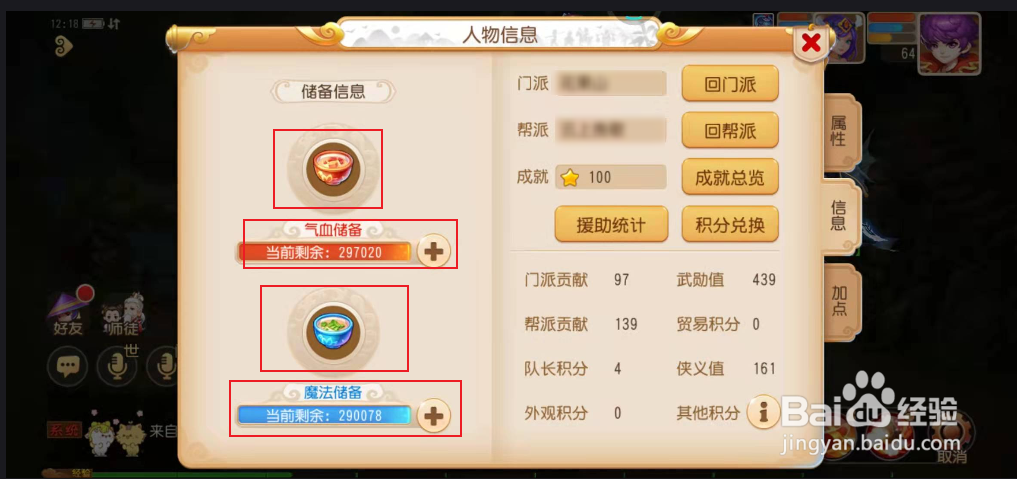Add to 气血储备 with plus button
1017x479 pixels.
coord(433,251)
